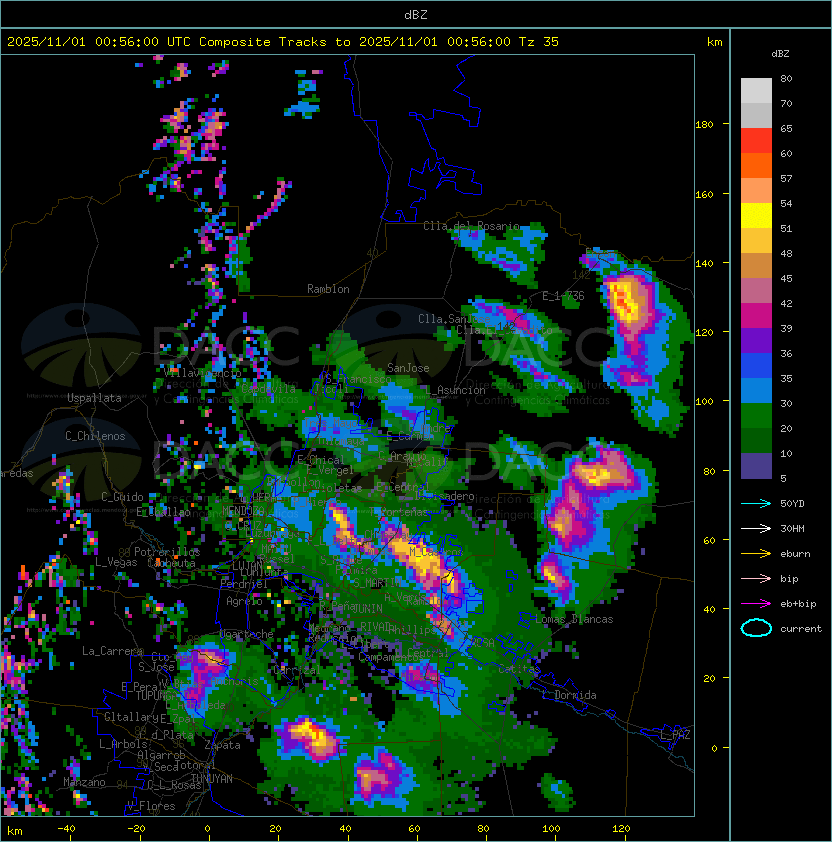Viewport: 832px width, 842px height.
Task: Click the 'La_Carrera' map label
Action: (112, 651)
